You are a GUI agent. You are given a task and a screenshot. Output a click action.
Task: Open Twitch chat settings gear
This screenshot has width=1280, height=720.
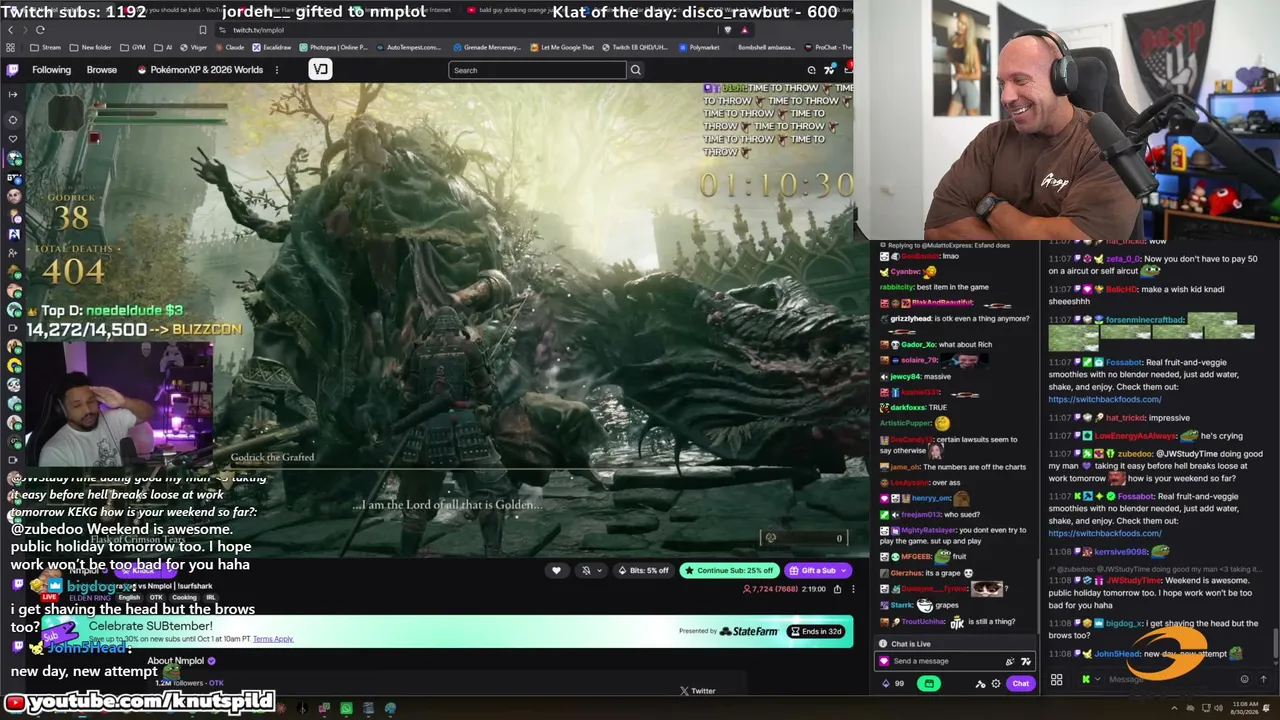pos(995,684)
